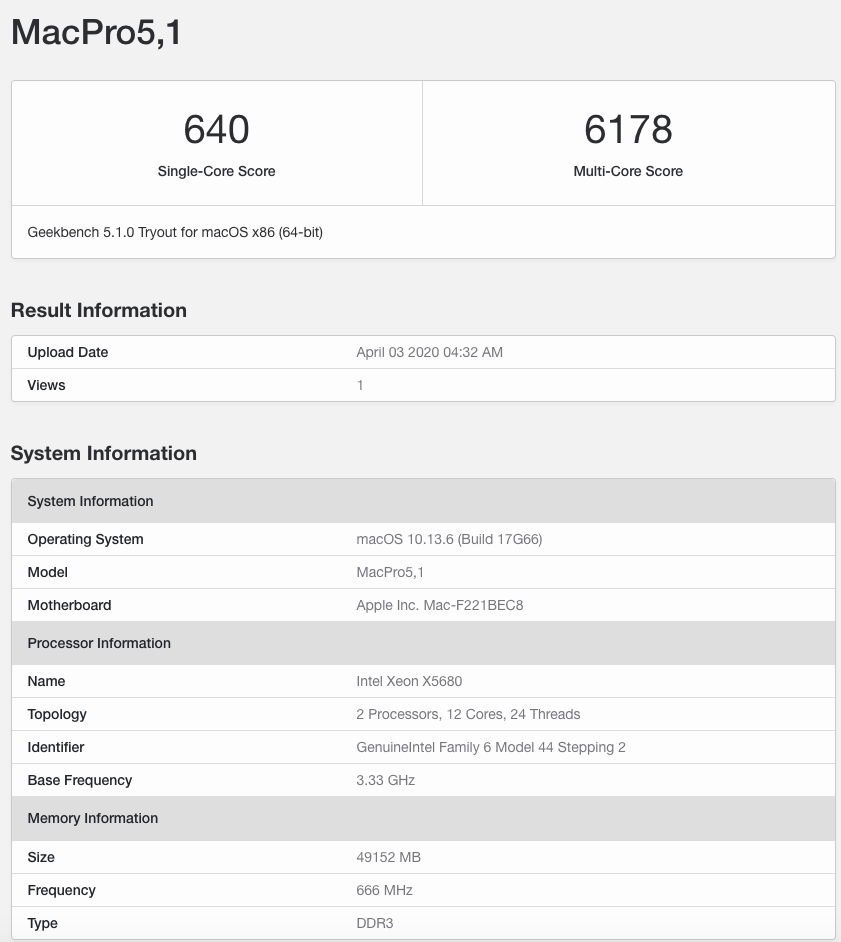
Task: Select the 3.33 GHz value
Action: 386,780
